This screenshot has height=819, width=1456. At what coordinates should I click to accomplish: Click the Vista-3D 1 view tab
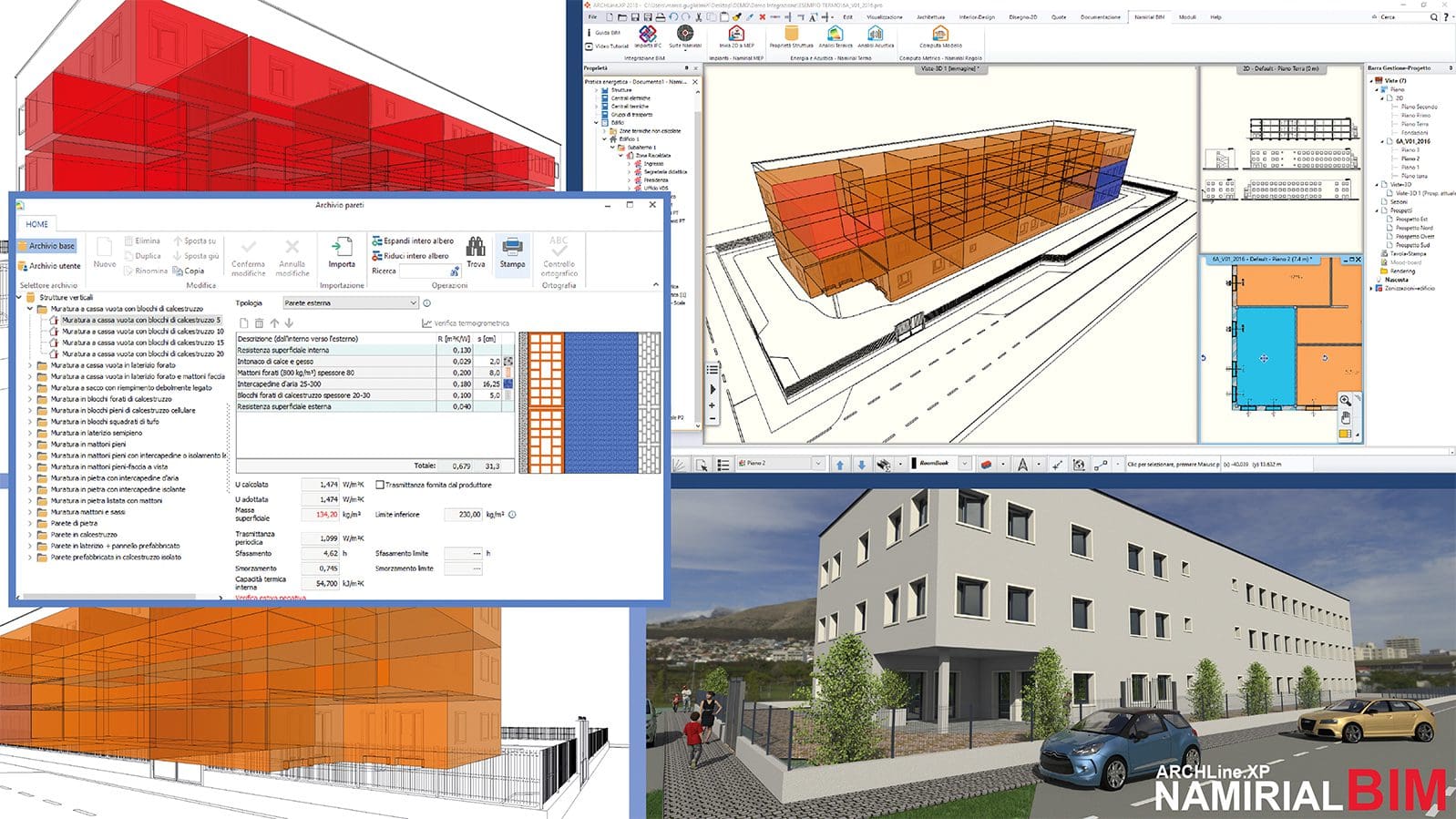point(950,68)
